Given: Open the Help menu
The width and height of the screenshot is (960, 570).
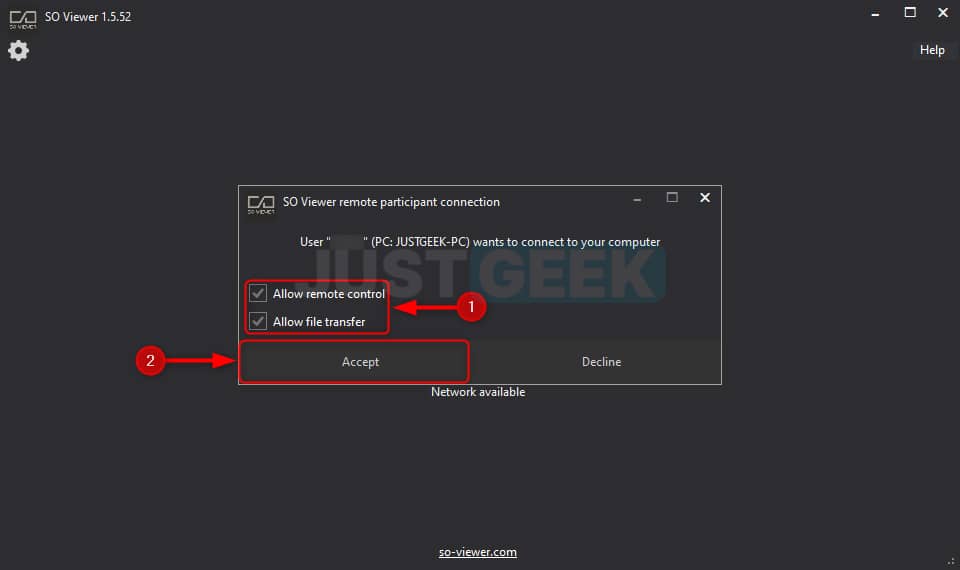Looking at the screenshot, I should [x=932, y=50].
